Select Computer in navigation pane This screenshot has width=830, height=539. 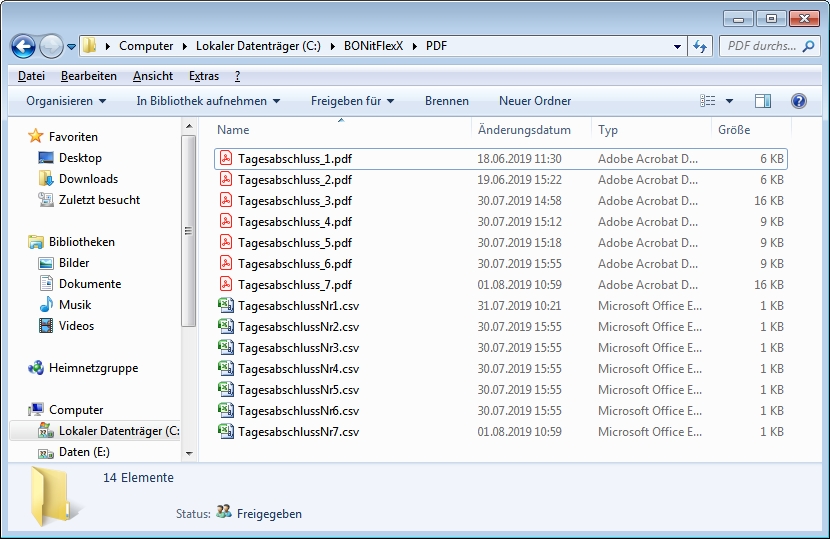click(76, 410)
